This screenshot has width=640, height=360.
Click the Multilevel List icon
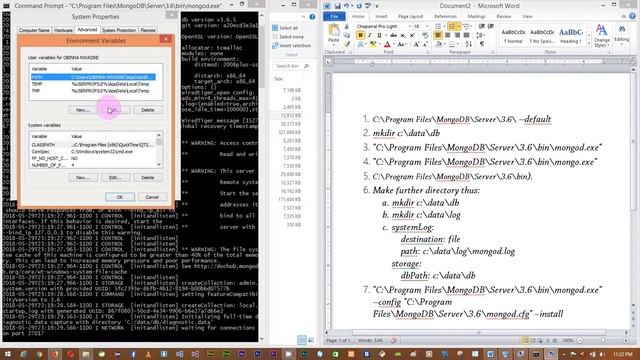click(x=466, y=26)
